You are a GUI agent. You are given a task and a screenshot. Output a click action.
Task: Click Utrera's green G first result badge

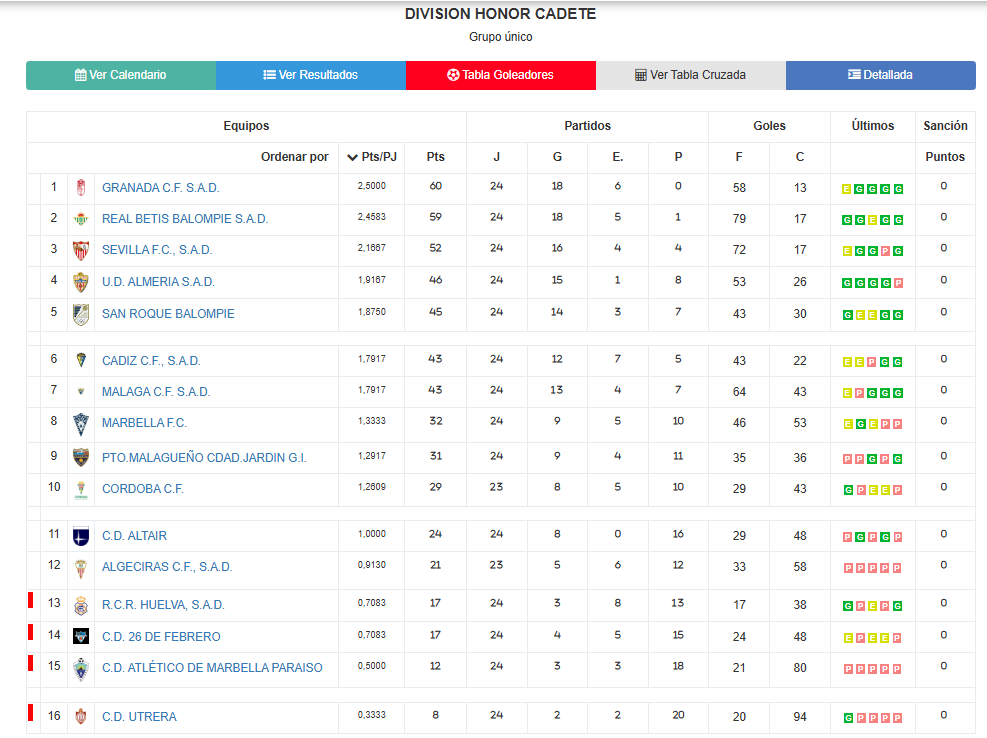(848, 718)
